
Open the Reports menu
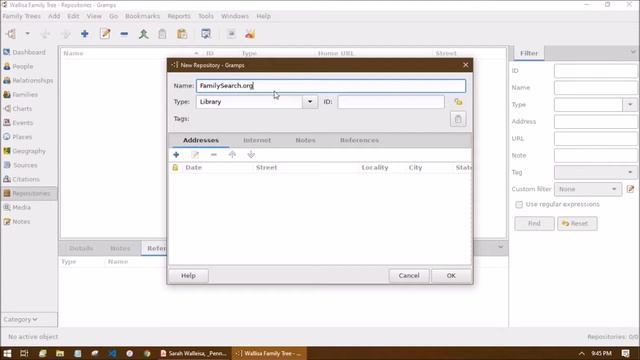179,16
